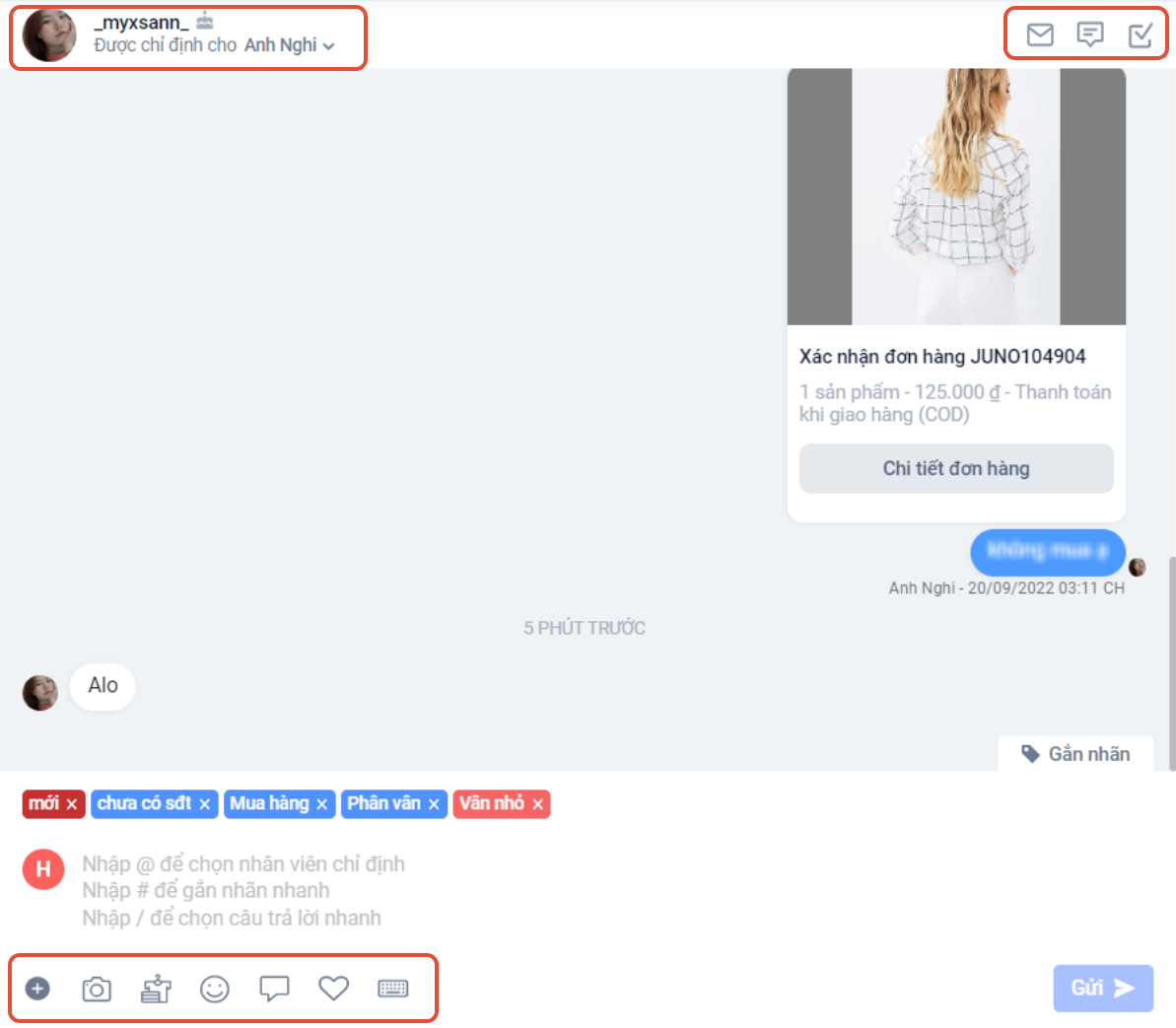Image resolution: width=1176 pixels, height=1028 pixels.
Task: Mark conversation done with checkmark icon
Action: point(1140,34)
